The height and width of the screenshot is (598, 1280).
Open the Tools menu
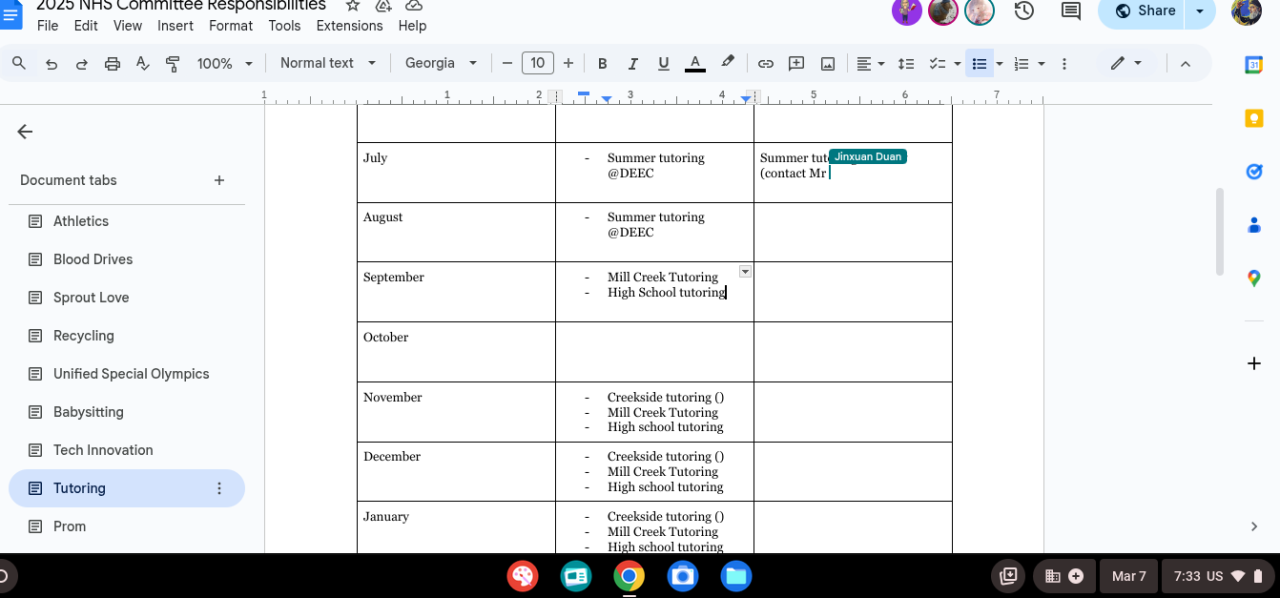click(285, 26)
